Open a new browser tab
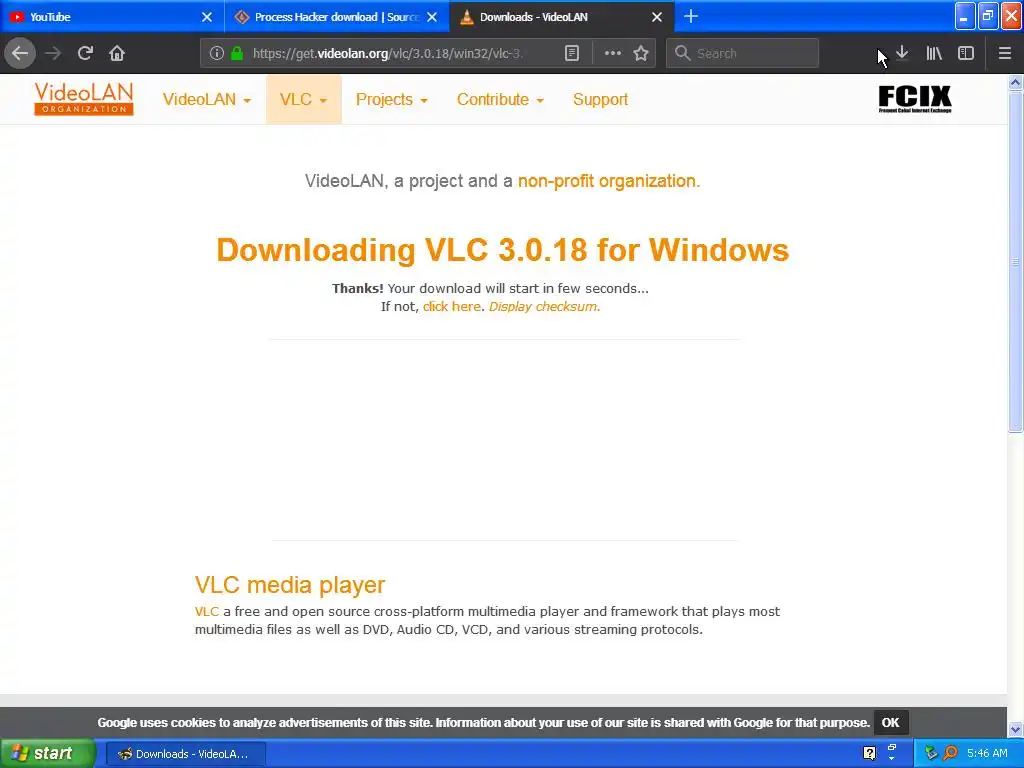Image resolution: width=1024 pixels, height=768 pixels. tap(691, 16)
